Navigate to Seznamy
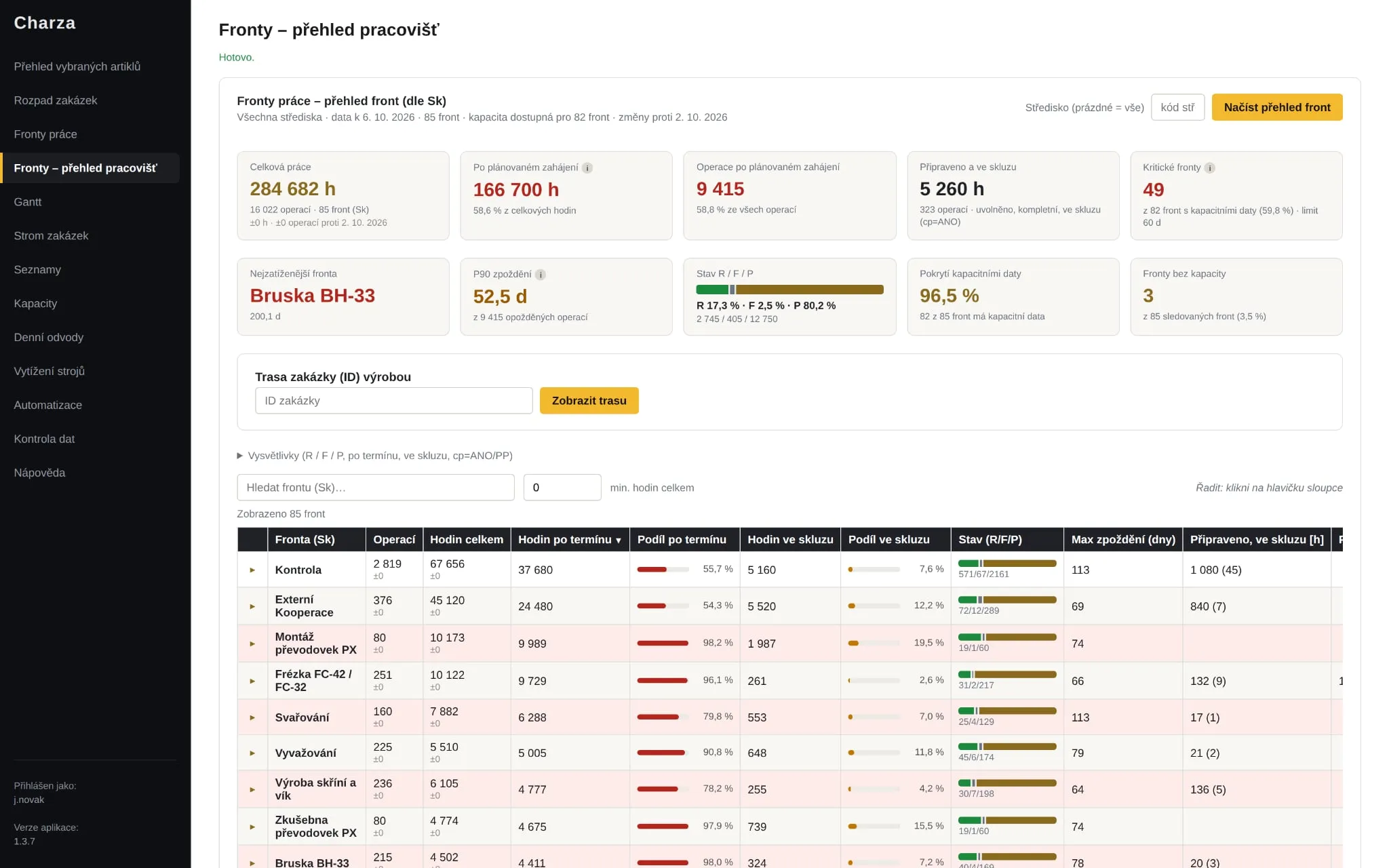 pos(90,270)
